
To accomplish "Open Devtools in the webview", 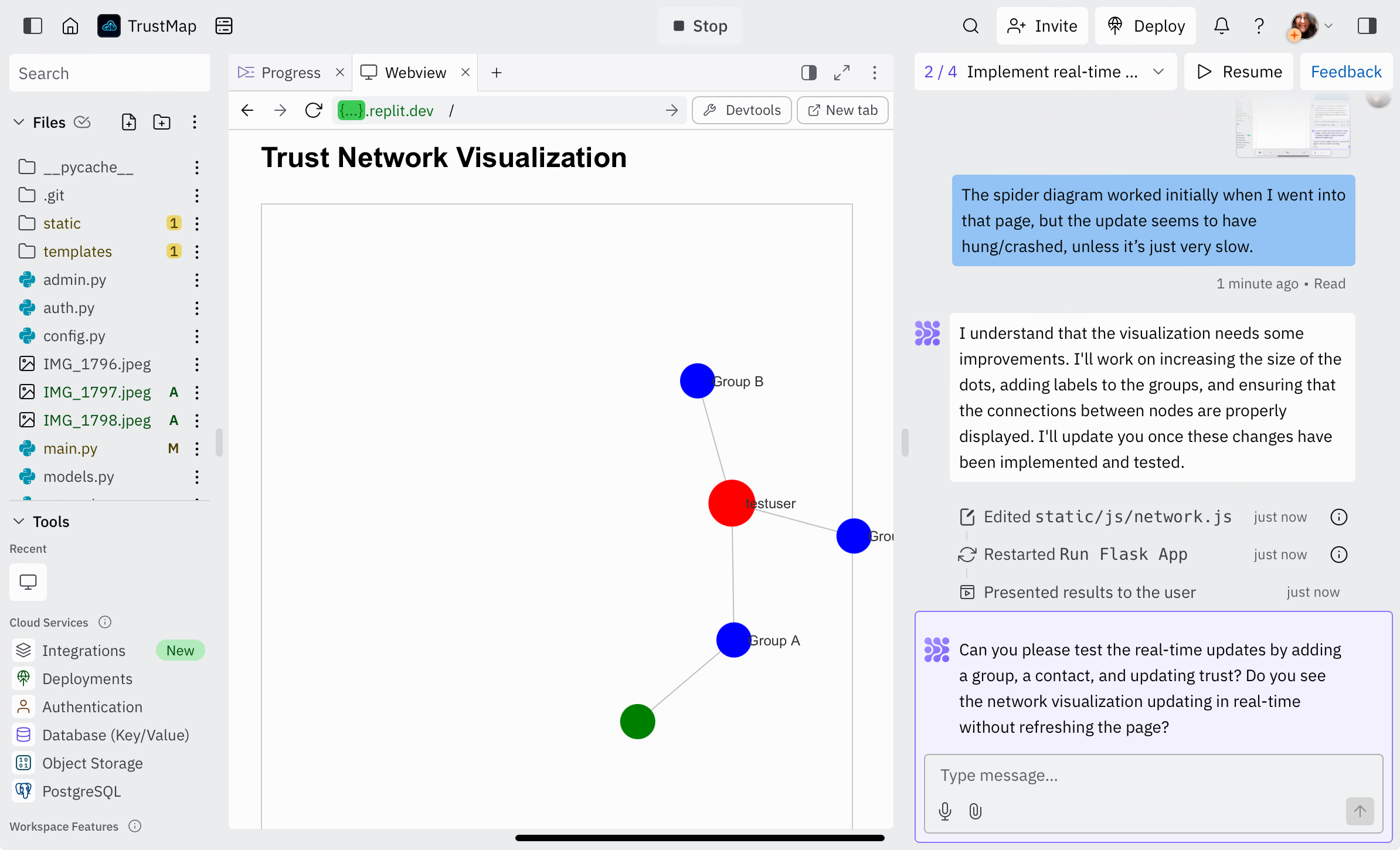I will [x=742, y=110].
